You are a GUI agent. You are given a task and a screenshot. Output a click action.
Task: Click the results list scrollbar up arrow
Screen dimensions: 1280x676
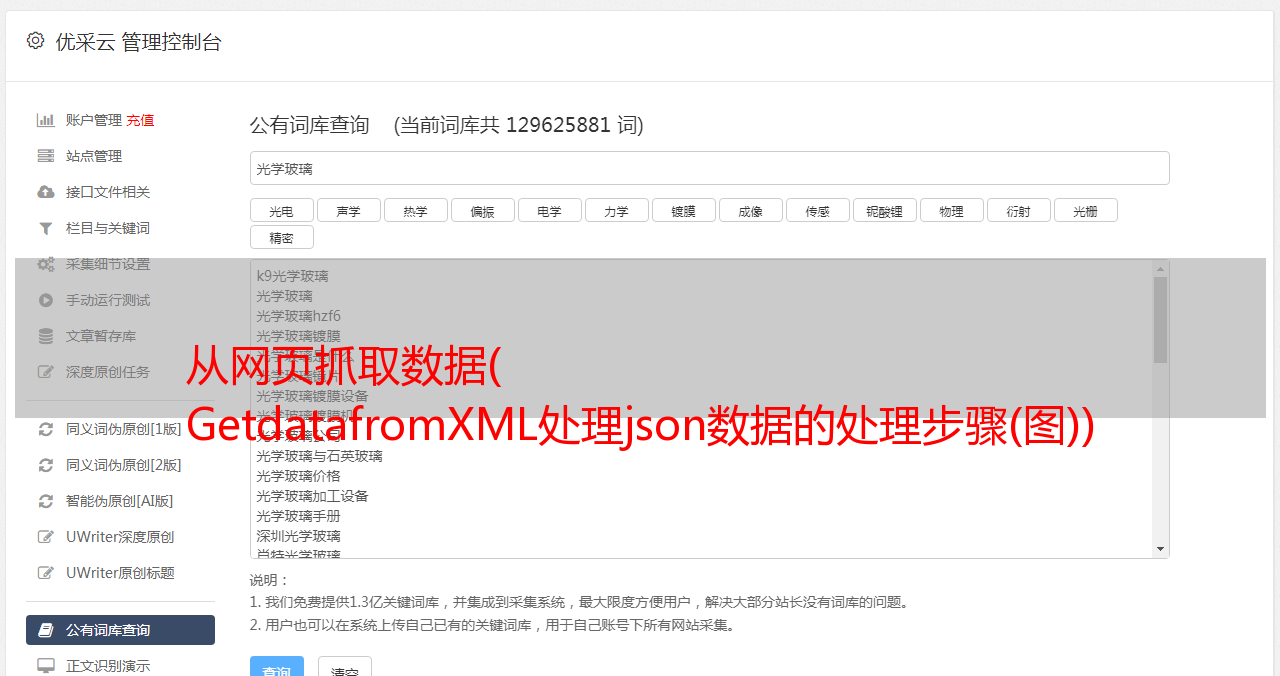pyautogui.click(x=1160, y=269)
